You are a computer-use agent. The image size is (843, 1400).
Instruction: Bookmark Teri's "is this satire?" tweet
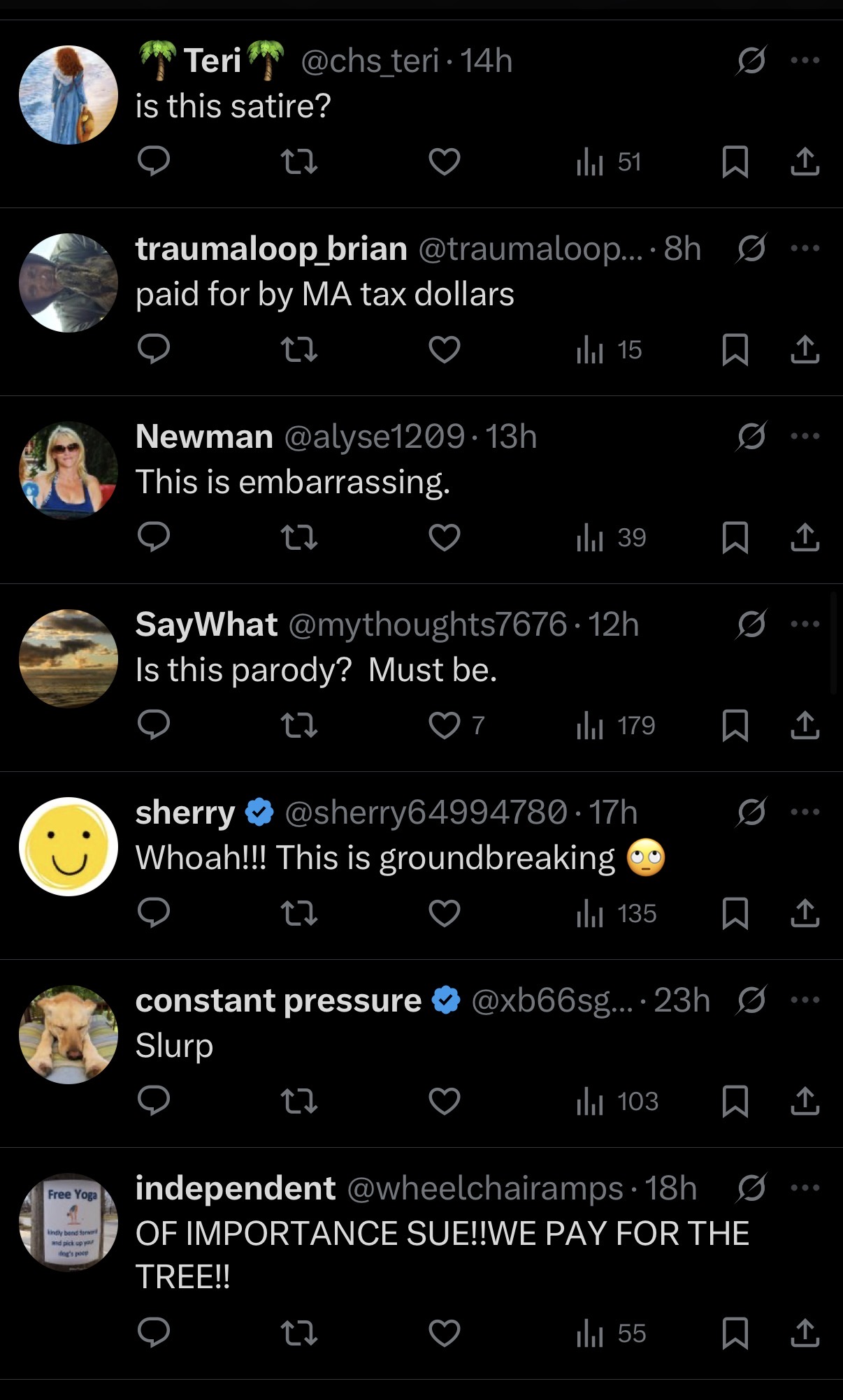(735, 161)
